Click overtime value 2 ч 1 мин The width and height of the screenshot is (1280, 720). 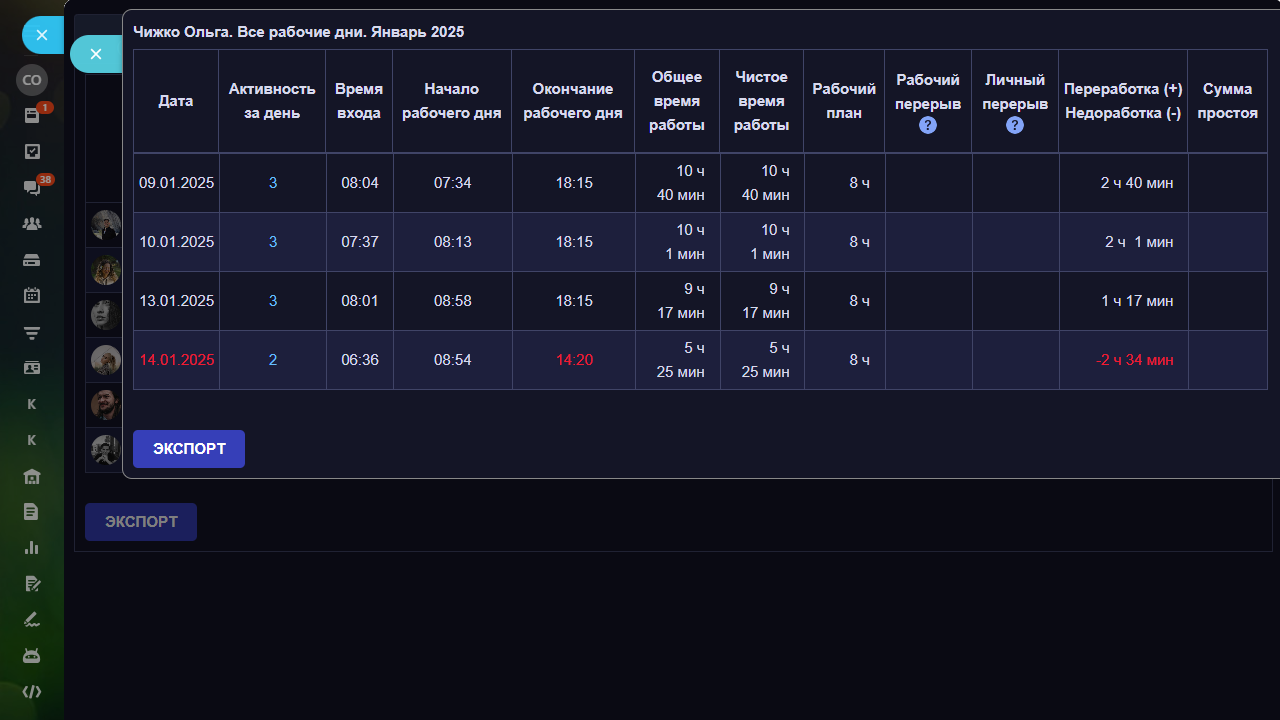1139,242
